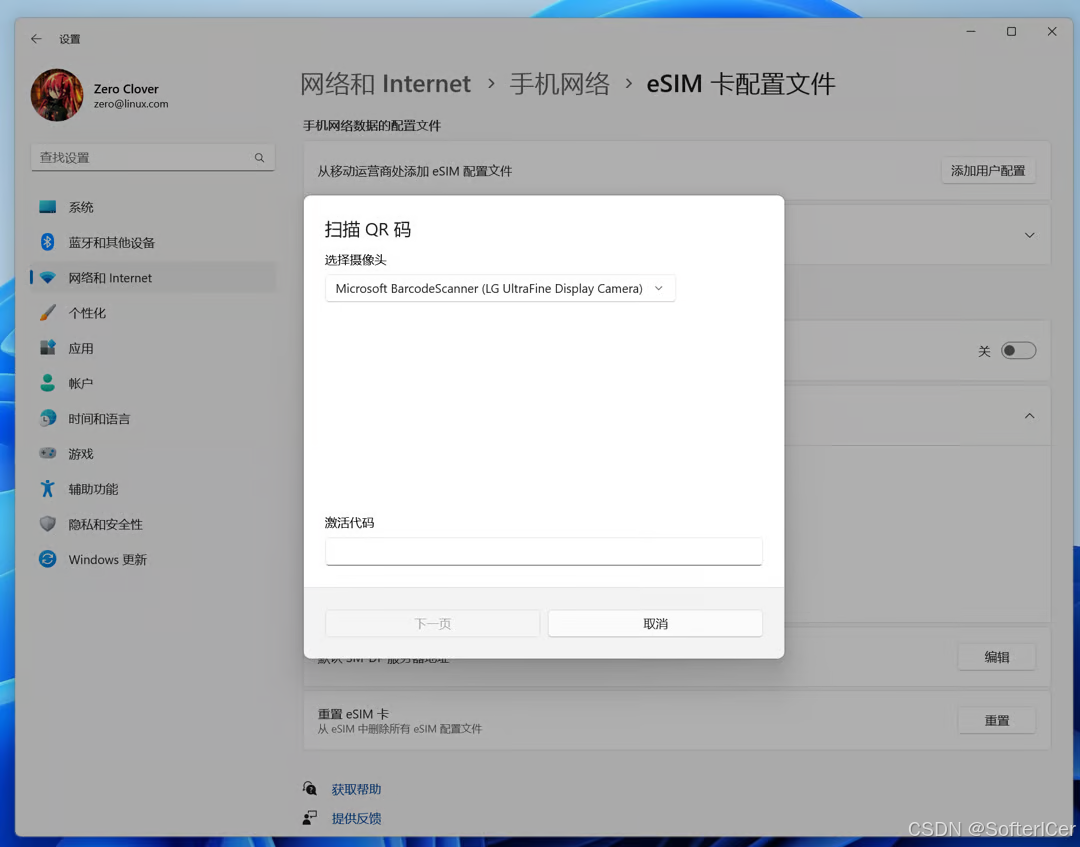This screenshot has height=847, width=1080.
Task: Select the 应用 apps icon
Action: 48,348
